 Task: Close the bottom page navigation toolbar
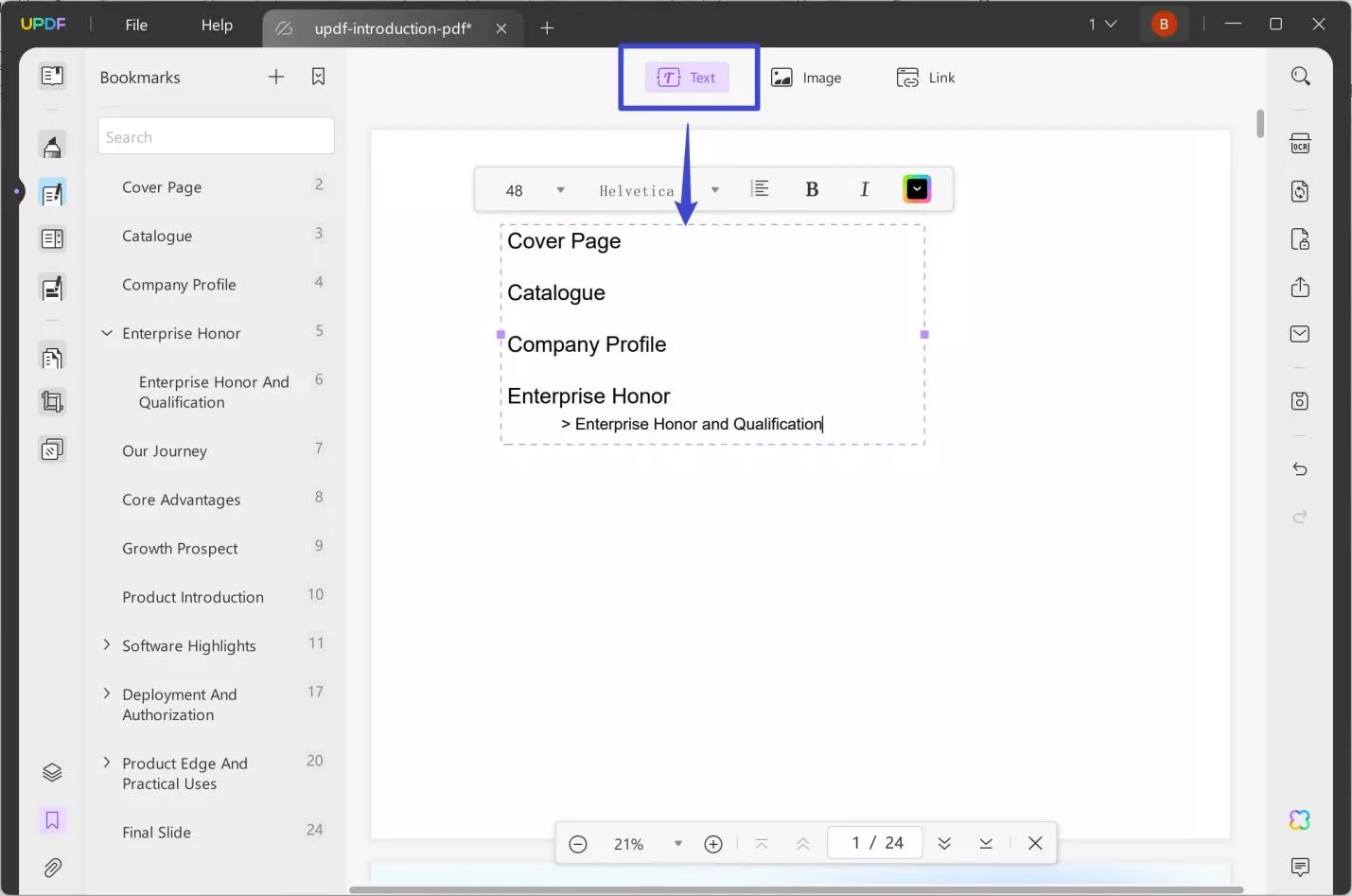[x=1035, y=843]
